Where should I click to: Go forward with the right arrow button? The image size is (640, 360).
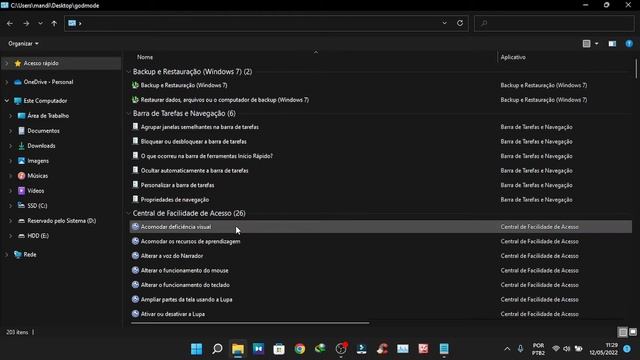[26, 24]
